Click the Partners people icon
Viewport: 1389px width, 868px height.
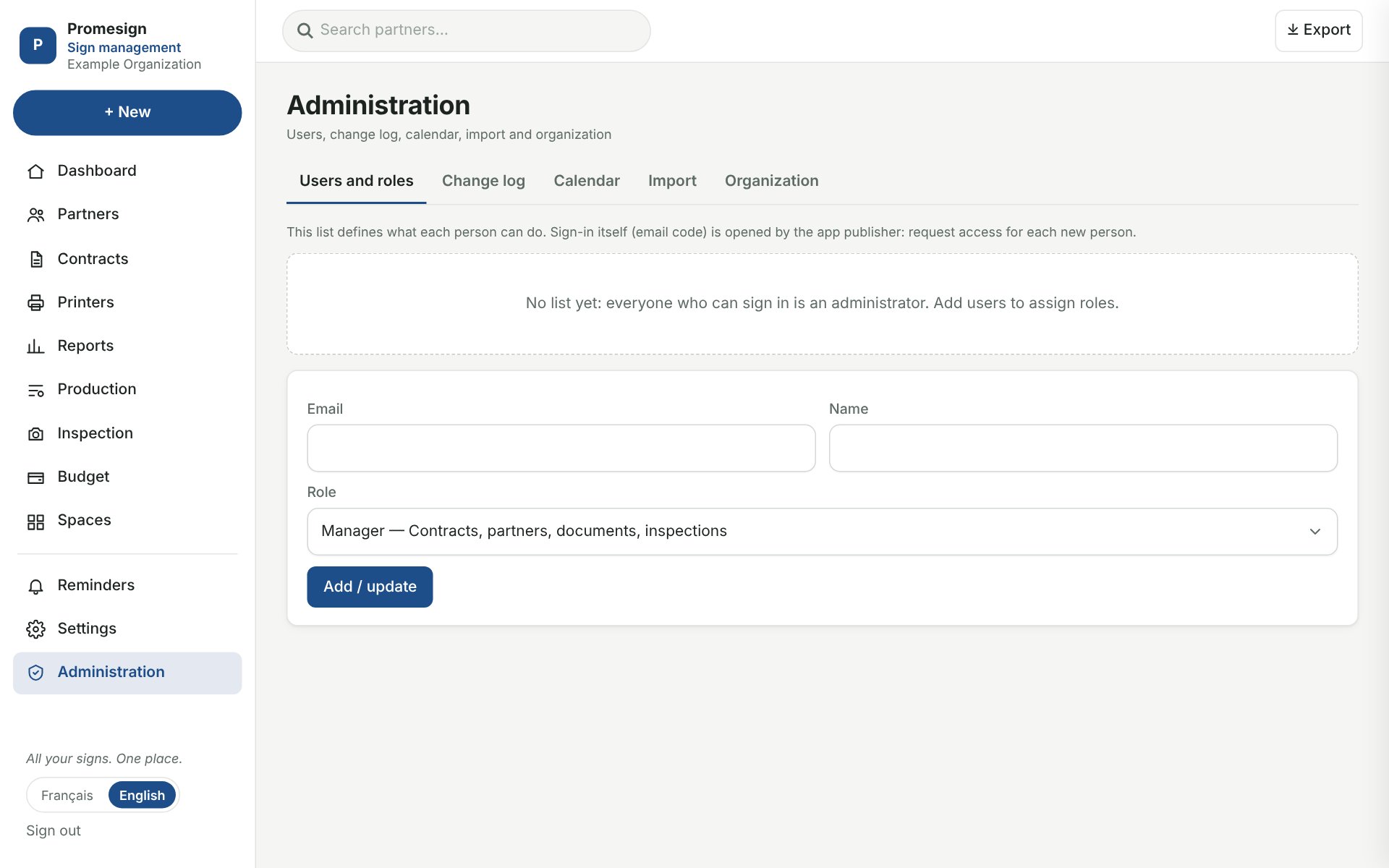[x=35, y=215]
